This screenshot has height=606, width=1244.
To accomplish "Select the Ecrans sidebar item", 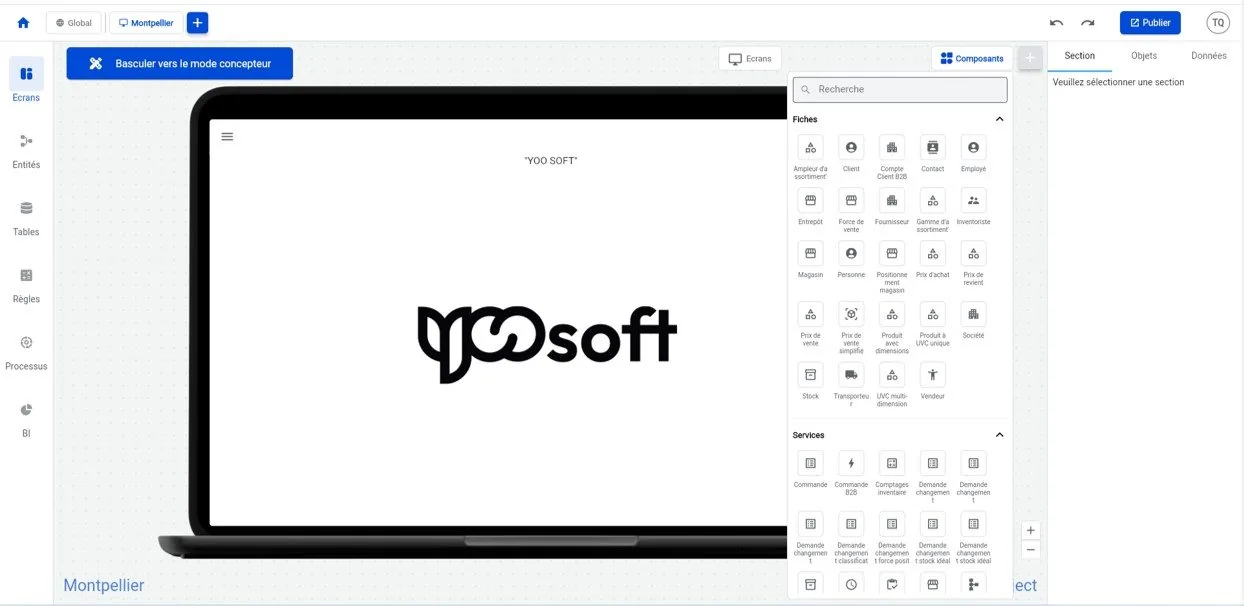I will coord(26,81).
